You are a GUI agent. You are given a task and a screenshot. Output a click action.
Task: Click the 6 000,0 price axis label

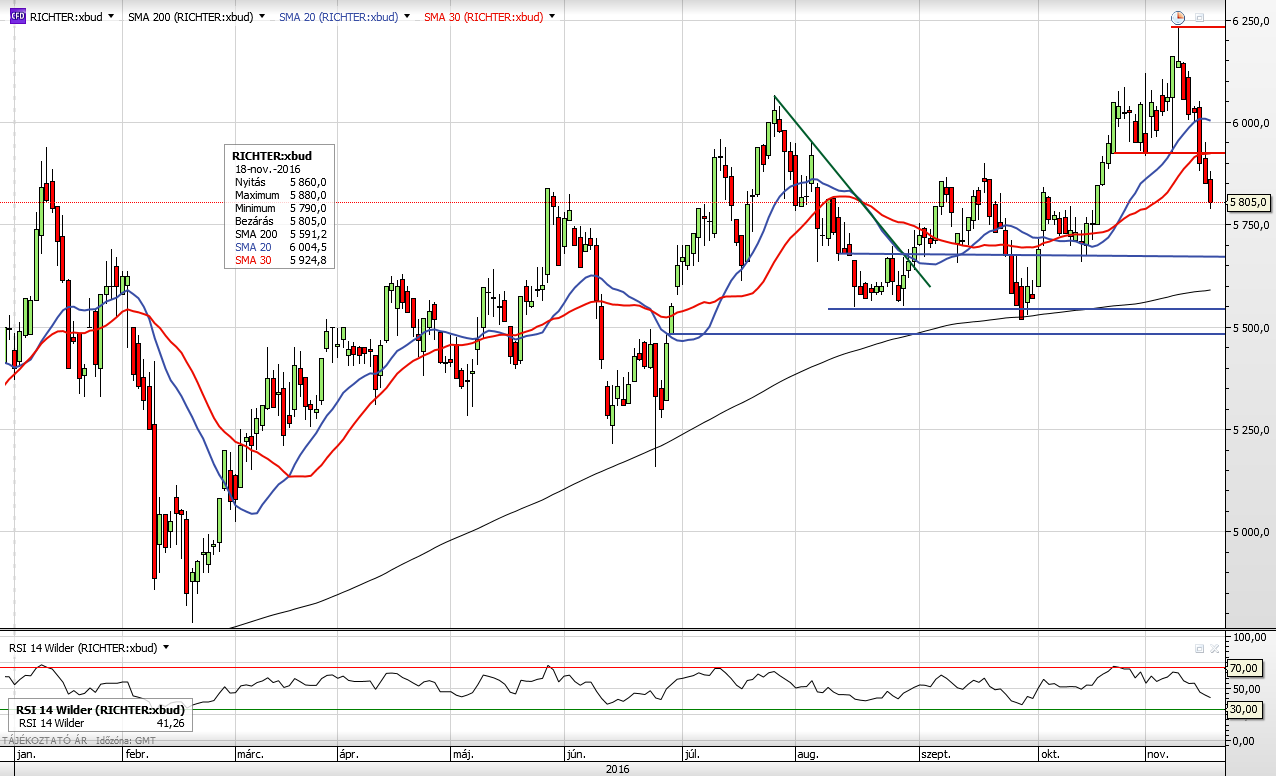pos(1251,123)
